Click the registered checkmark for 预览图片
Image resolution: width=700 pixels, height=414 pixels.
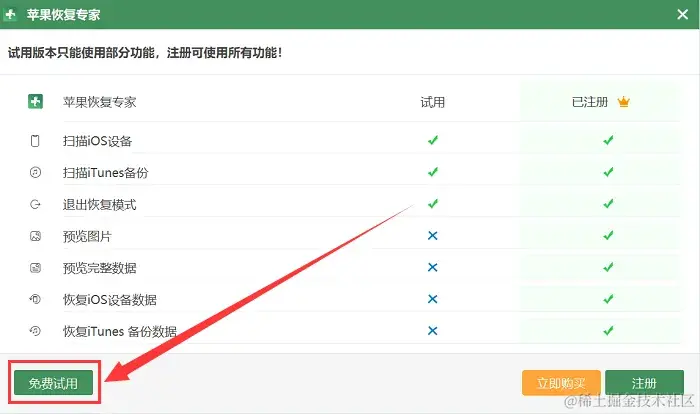point(608,235)
